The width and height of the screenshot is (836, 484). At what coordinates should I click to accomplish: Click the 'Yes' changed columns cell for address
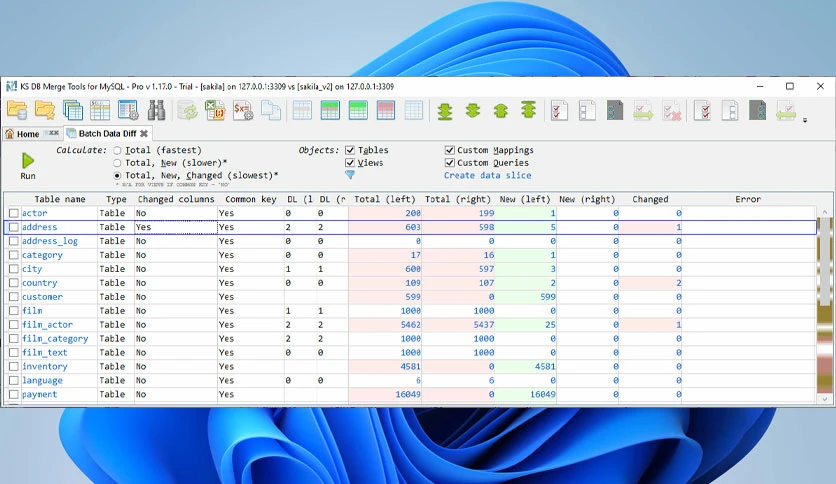176,227
